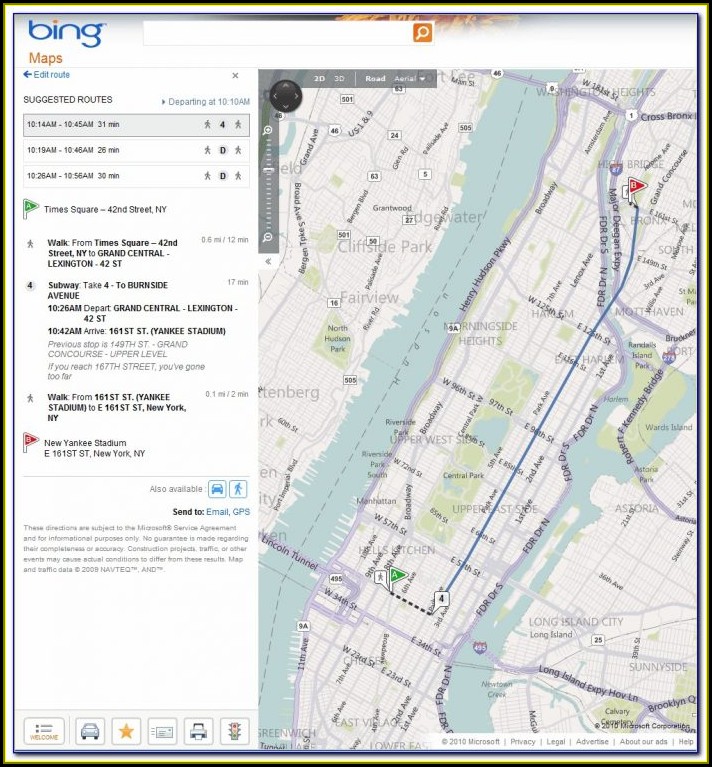
Task: Click the orange search magnifier button
Action: click(x=423, y=33)
